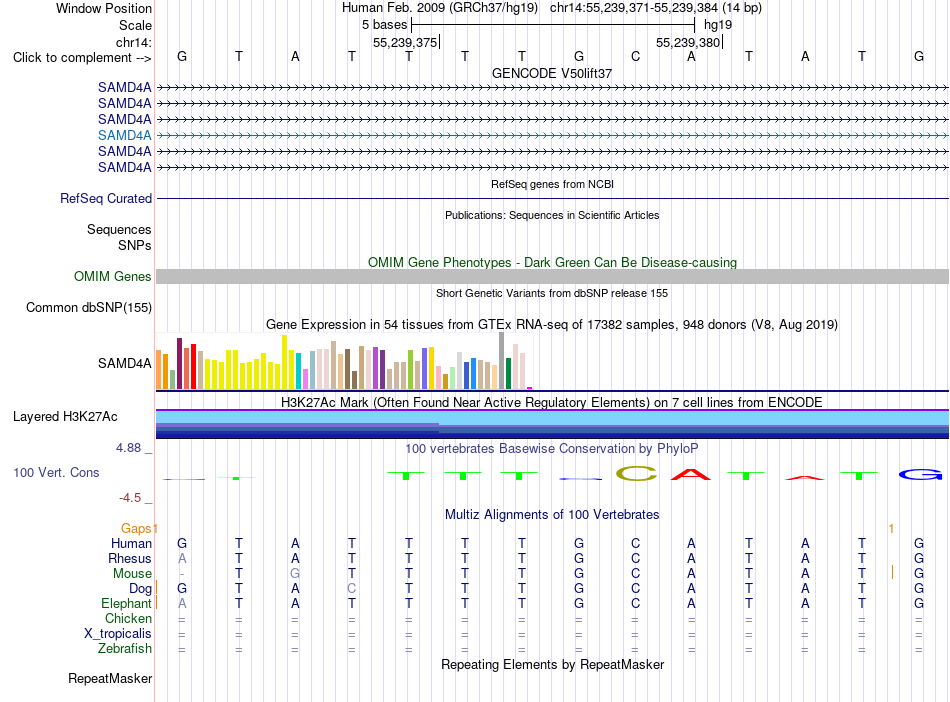Image resolution: width=950 pixels, height=702 pixels.
Task: Click 'Short Genetic Variants from dbSNP release 155'
Action: coord(552,293)
